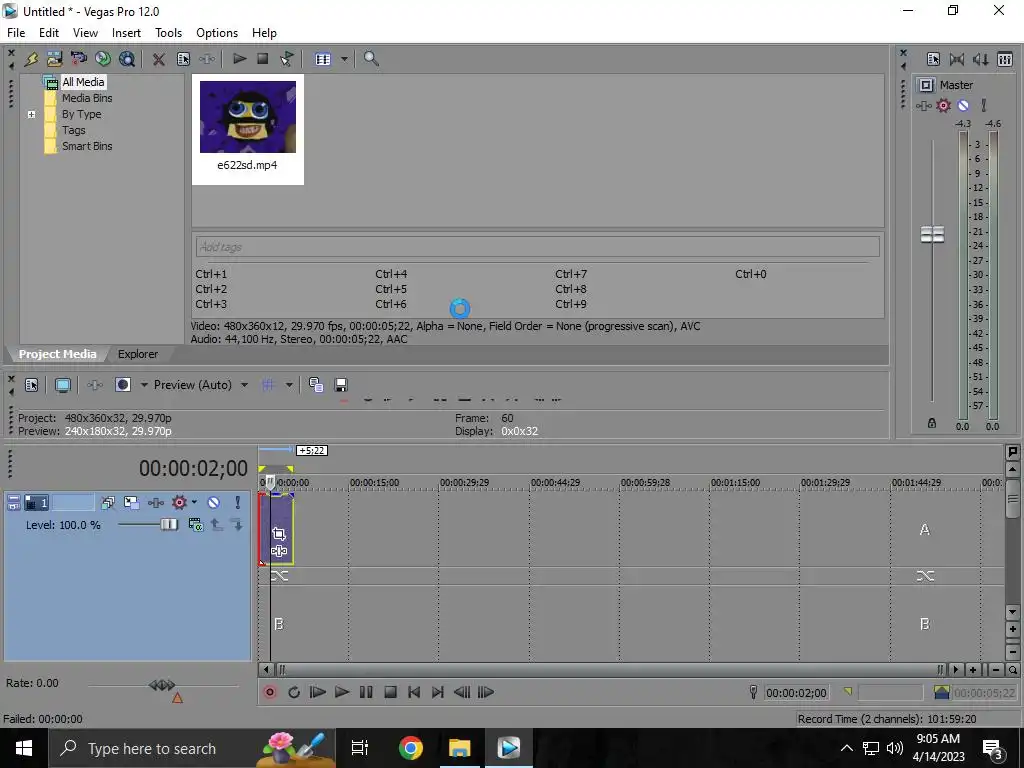Open the Insert menu
The width and height of the screenshot is (1024, 768).
point(126,33)
